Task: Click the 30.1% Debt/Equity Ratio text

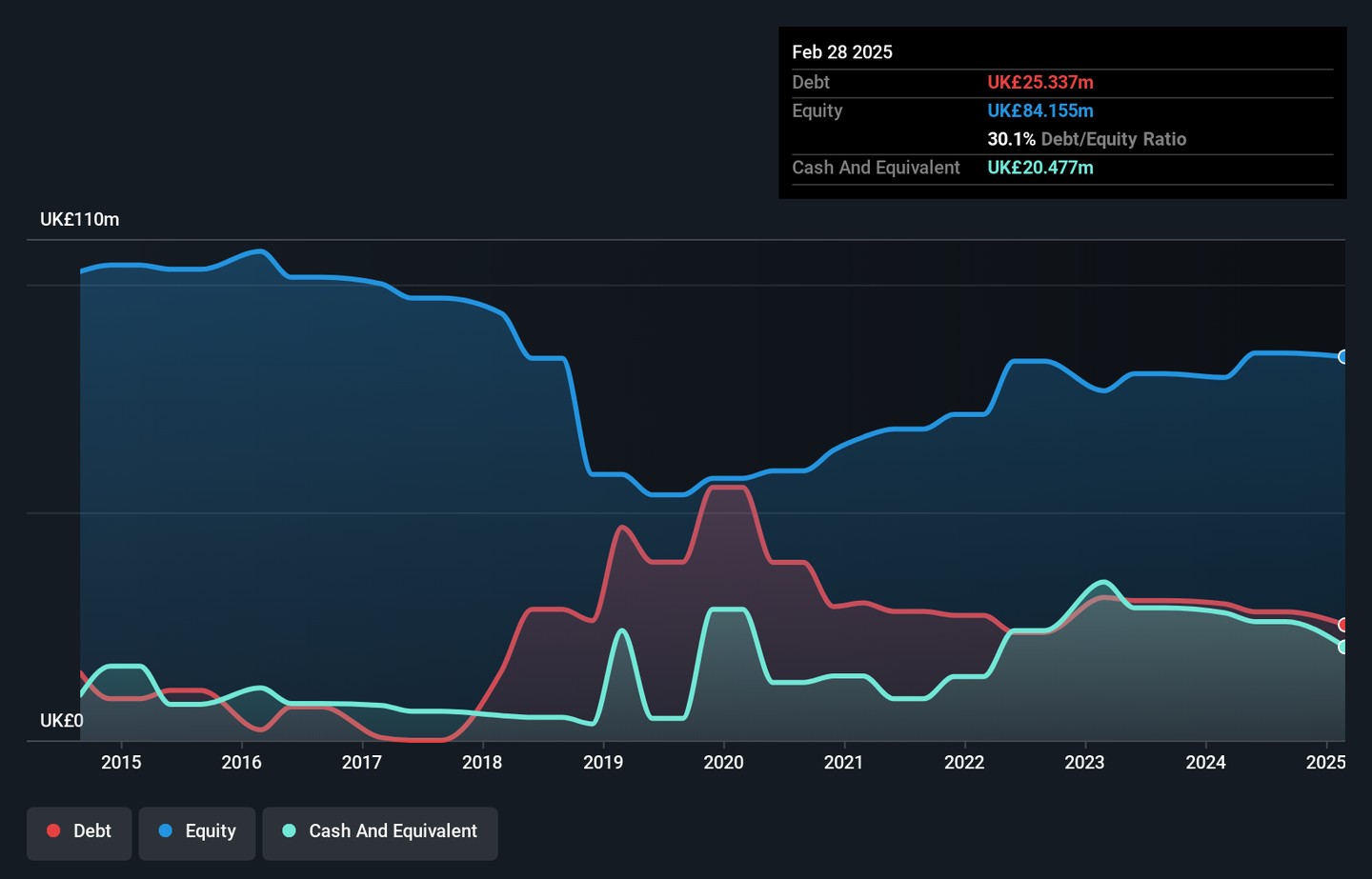Action: [x=1087, y=139]
